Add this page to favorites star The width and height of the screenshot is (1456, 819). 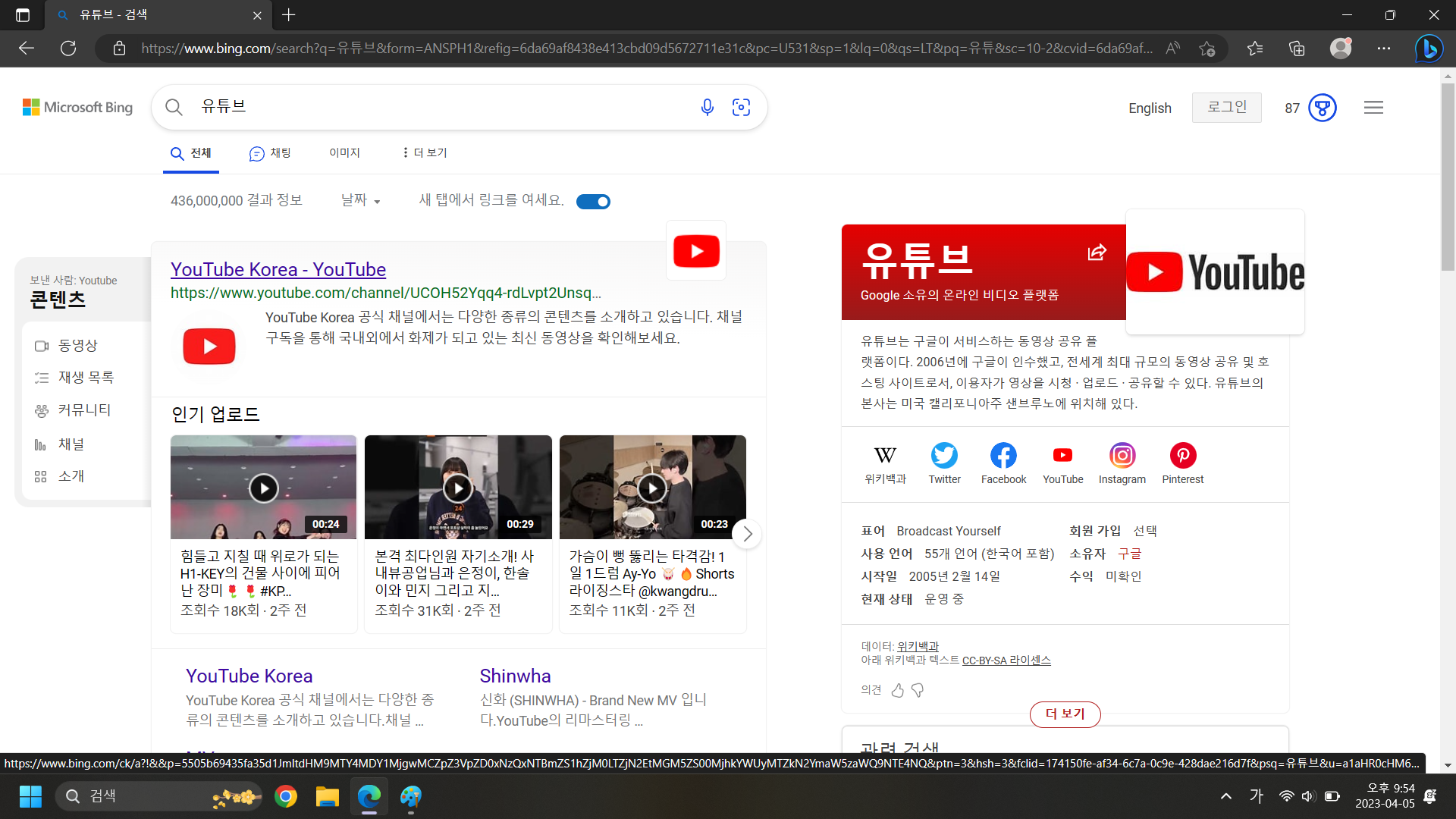[1207, 49]
